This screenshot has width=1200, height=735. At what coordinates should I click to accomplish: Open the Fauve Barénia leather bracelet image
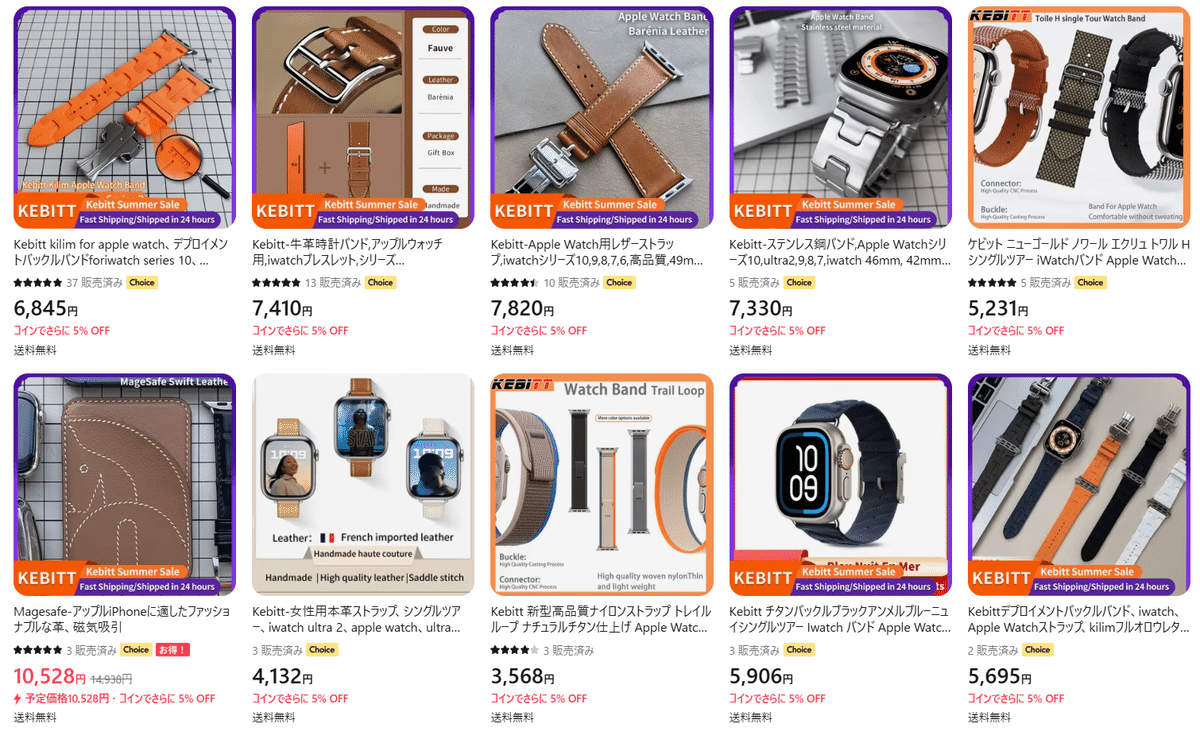[x=363, y=118]
